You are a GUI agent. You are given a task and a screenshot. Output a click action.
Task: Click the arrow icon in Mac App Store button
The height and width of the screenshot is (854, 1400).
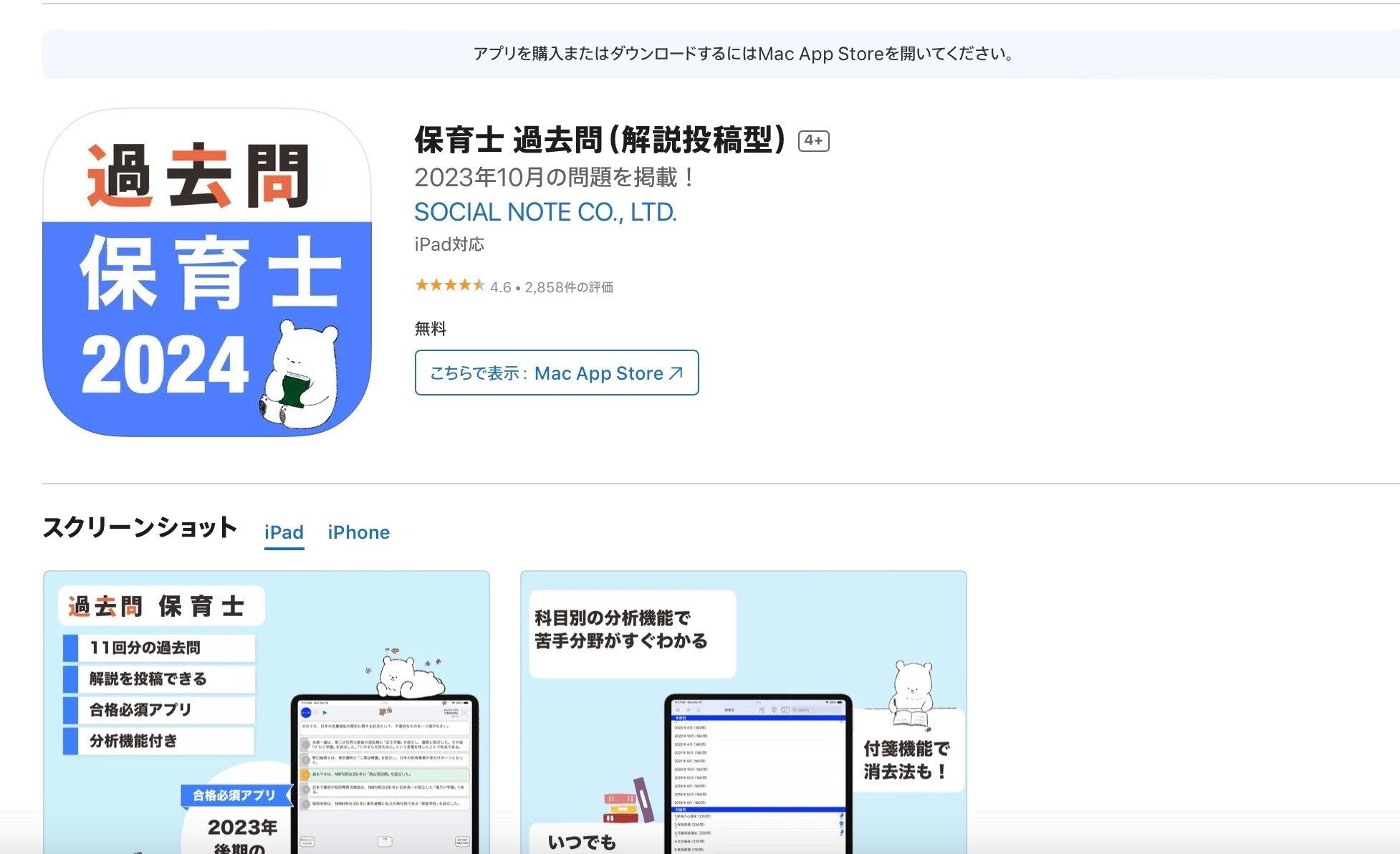(x=676, y=373)
